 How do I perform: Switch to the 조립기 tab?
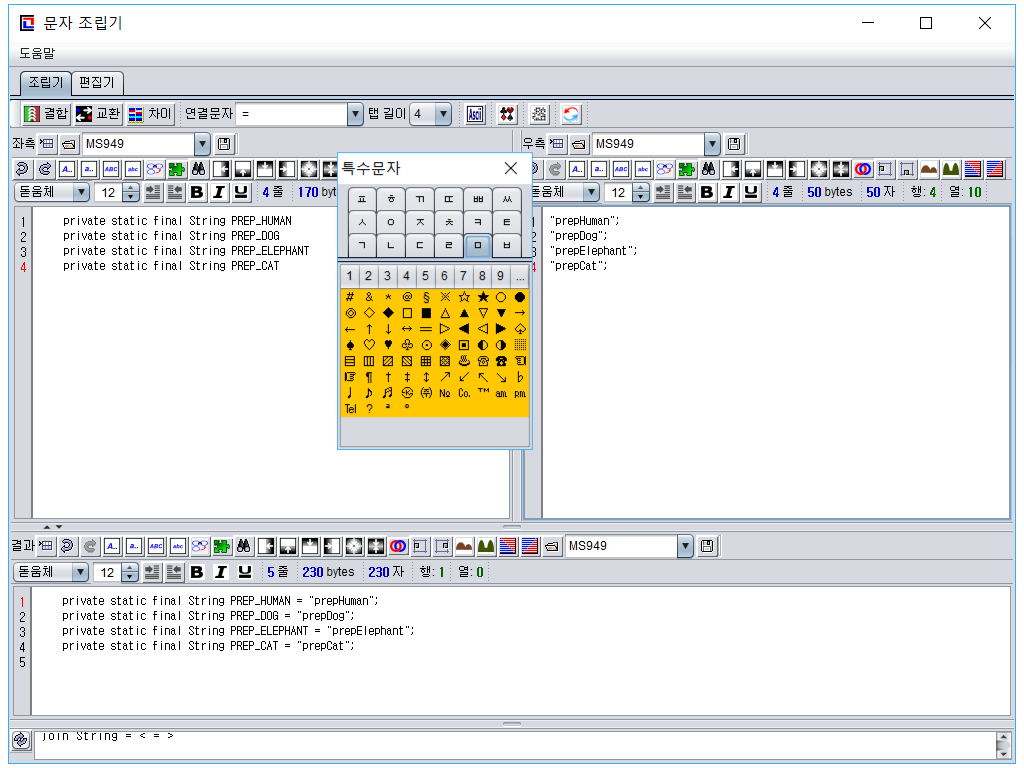pos(45,82)
